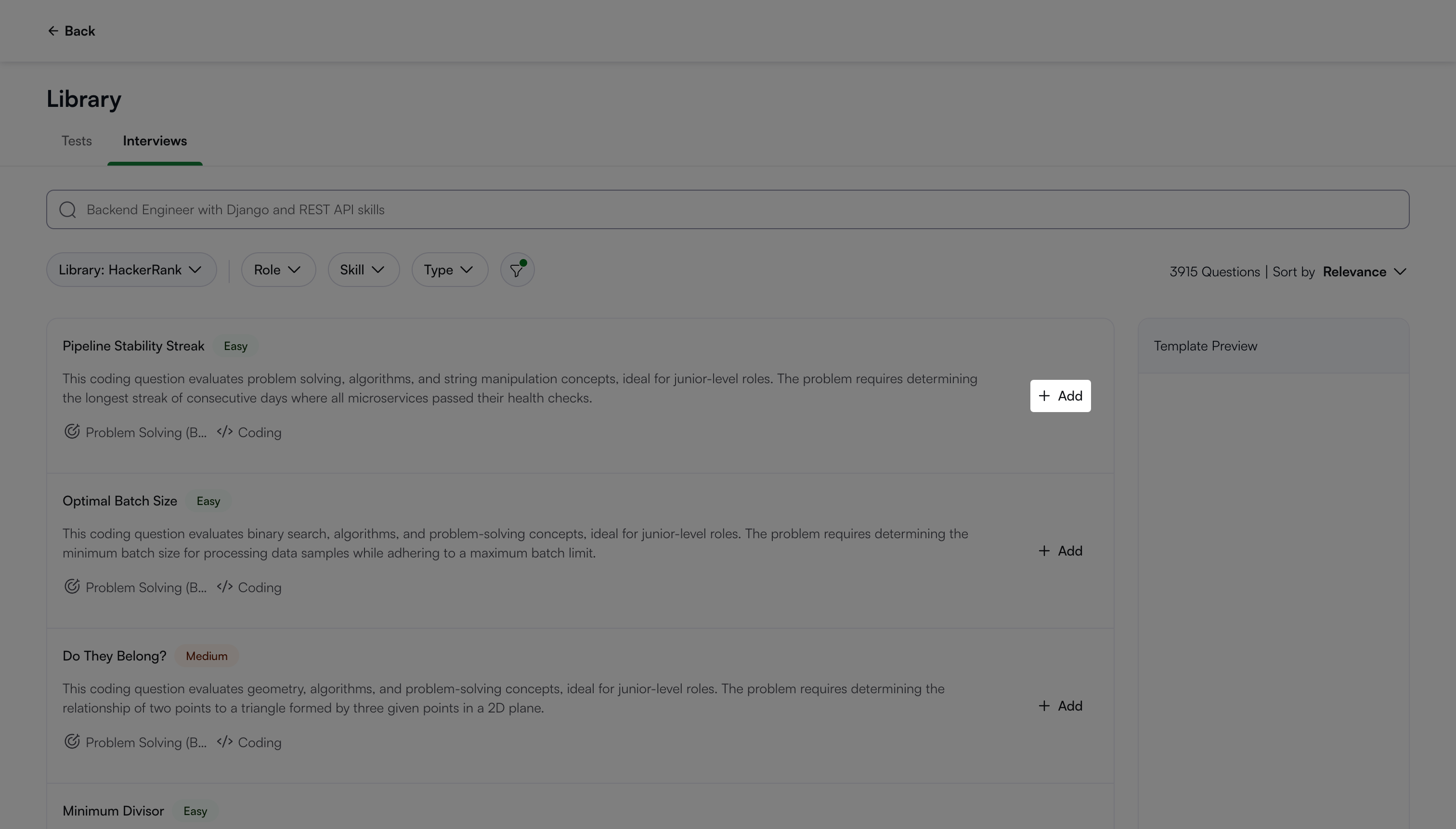This screenshot has width=1456, height=829.
Task: Click the Easy badge on Pipeline Stability Streak
Action: (236, 346)
